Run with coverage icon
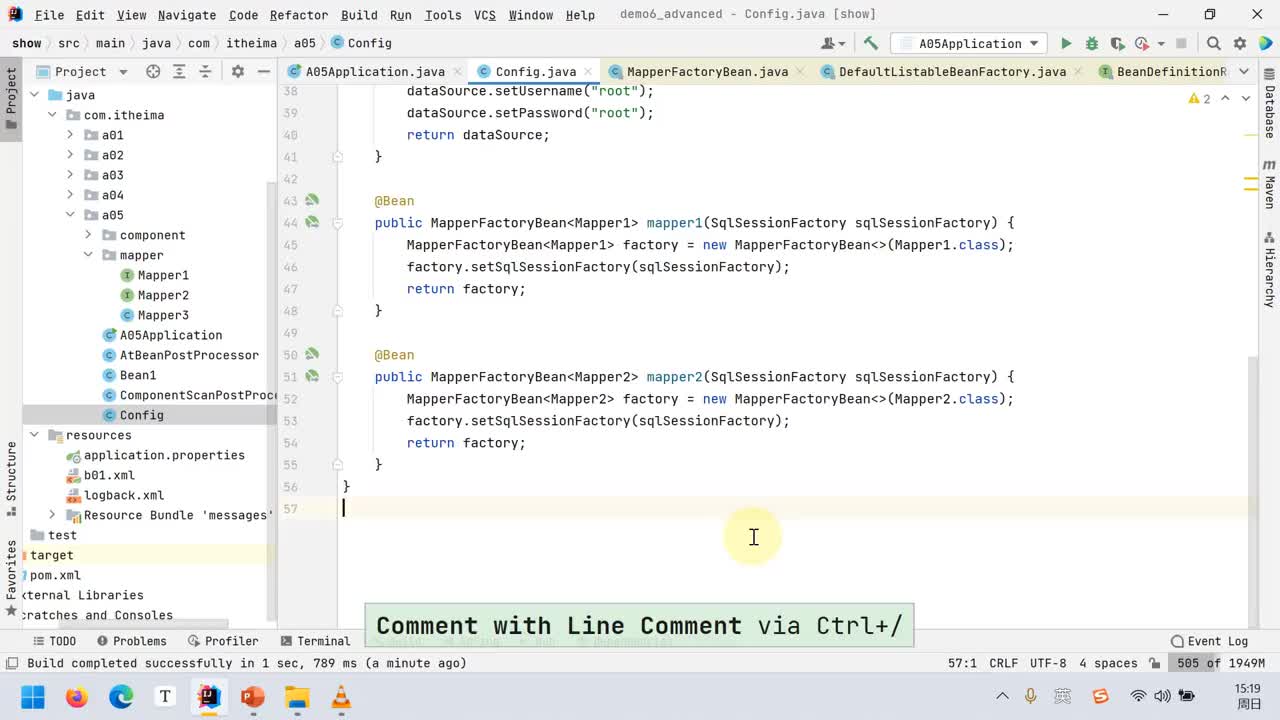The height and width of the screenshot is (720, 1280). 1117,43
